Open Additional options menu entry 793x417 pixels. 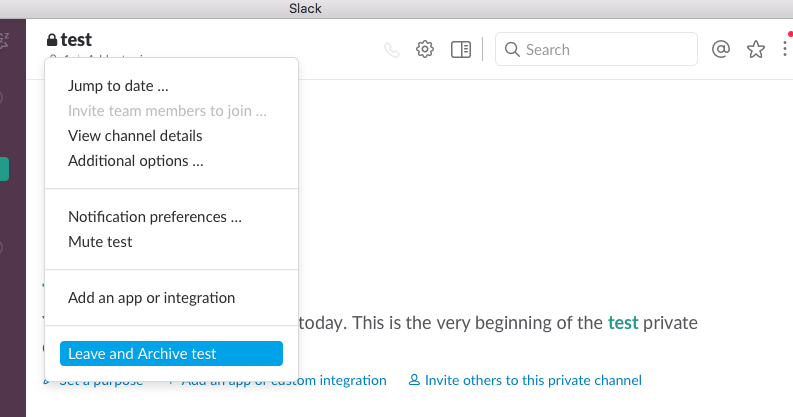[136, 161]
